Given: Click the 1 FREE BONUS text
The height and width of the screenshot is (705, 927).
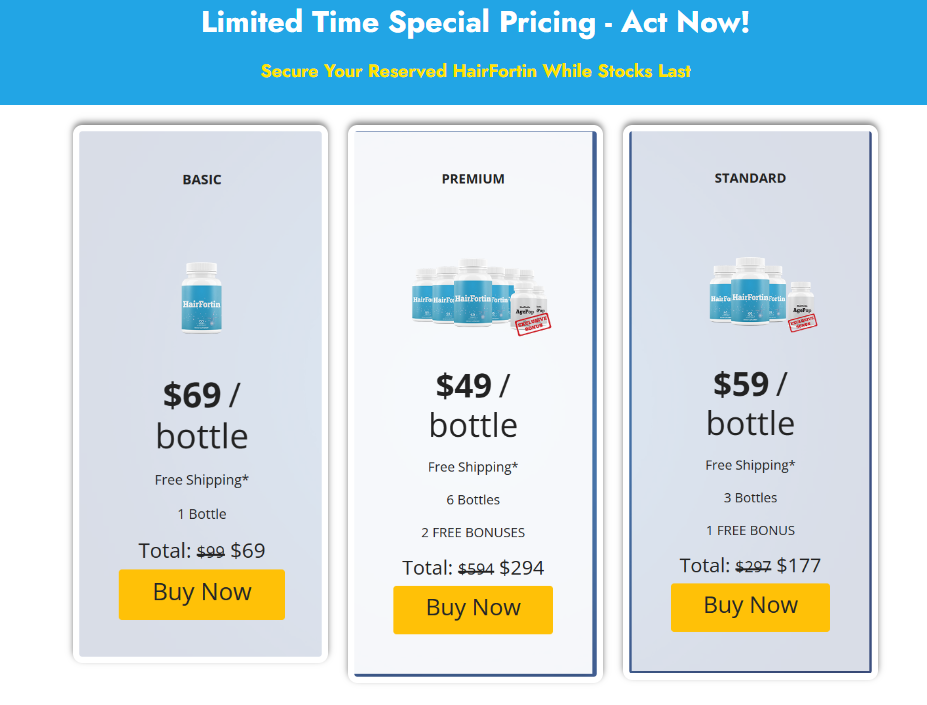Looking at the screenshot, I should coord(750,531).
